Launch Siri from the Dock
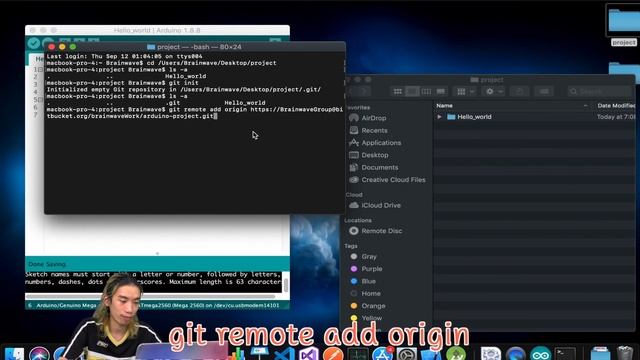This screenshot has height=360, width=640. [39, 353]
